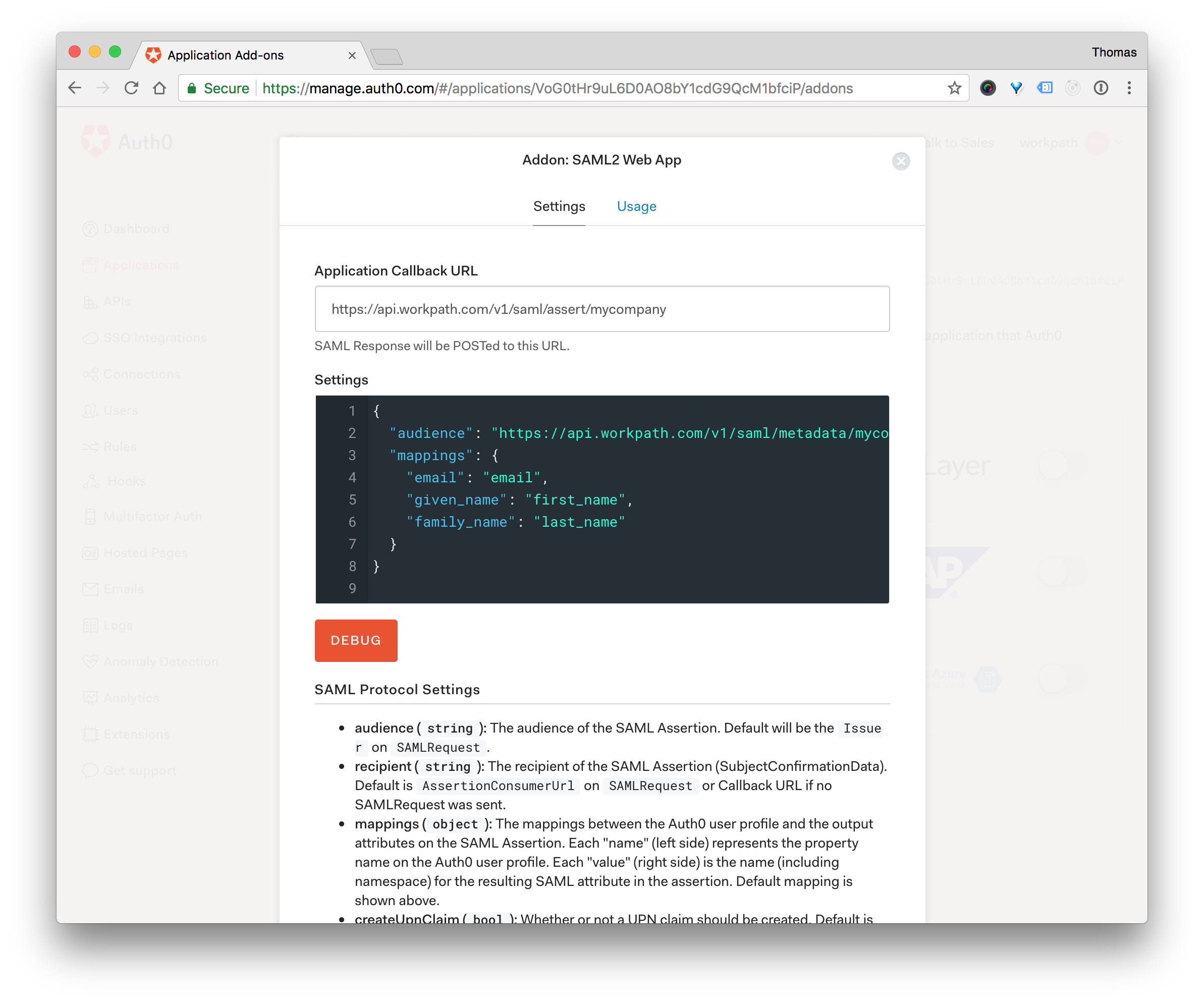Click the blue card-shaped extension icon
This screenshot has height=1004, width=1204.
pyautogui.click(x=1045, y=88)
